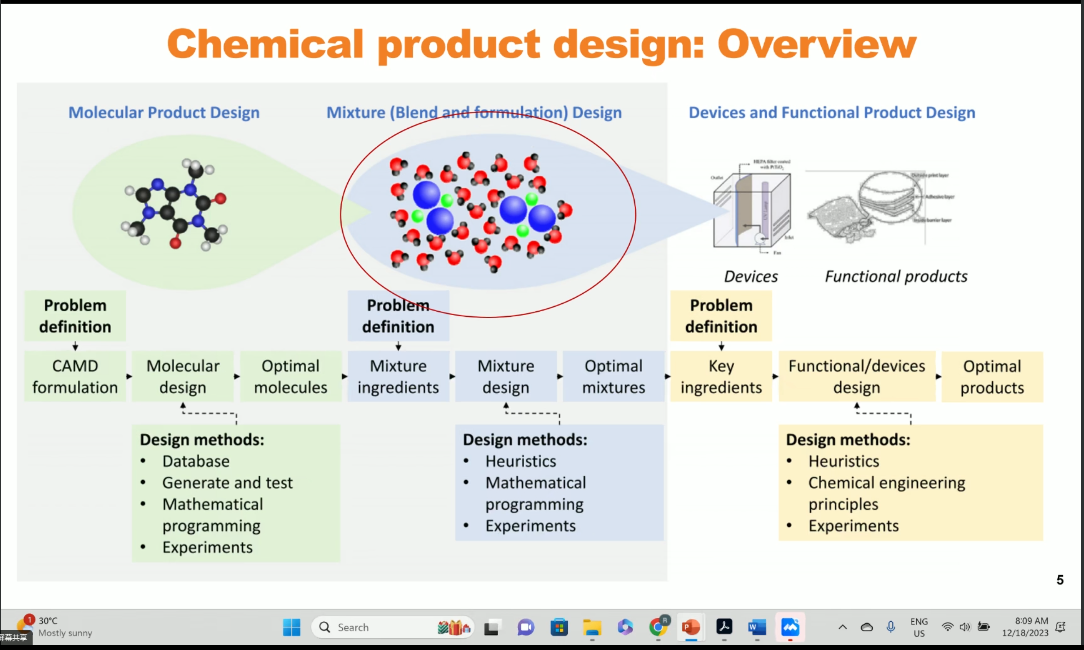Switch to Google Chrome in taskbar
This screenshot has width=1084, height=650.
(658, 627)
